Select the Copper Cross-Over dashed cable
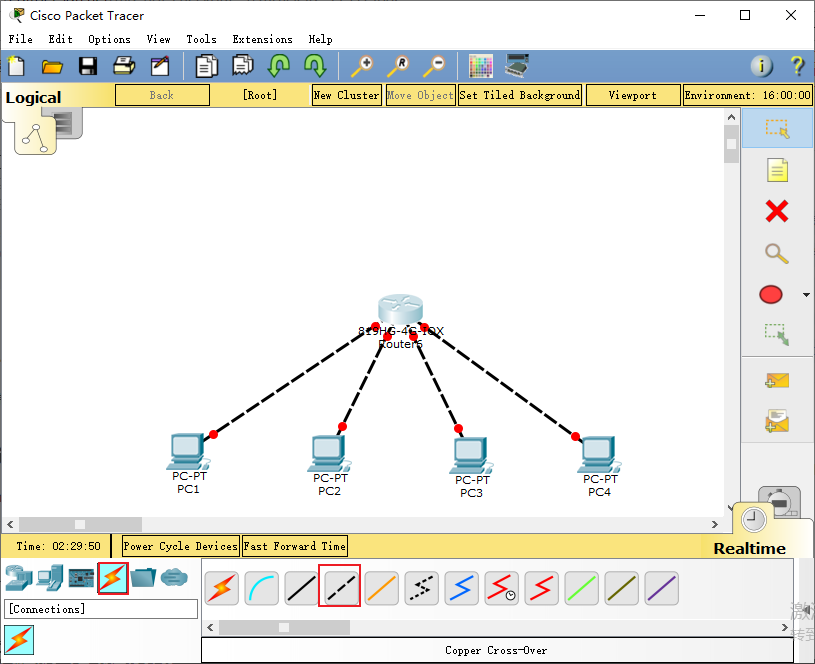 [341, 587]
